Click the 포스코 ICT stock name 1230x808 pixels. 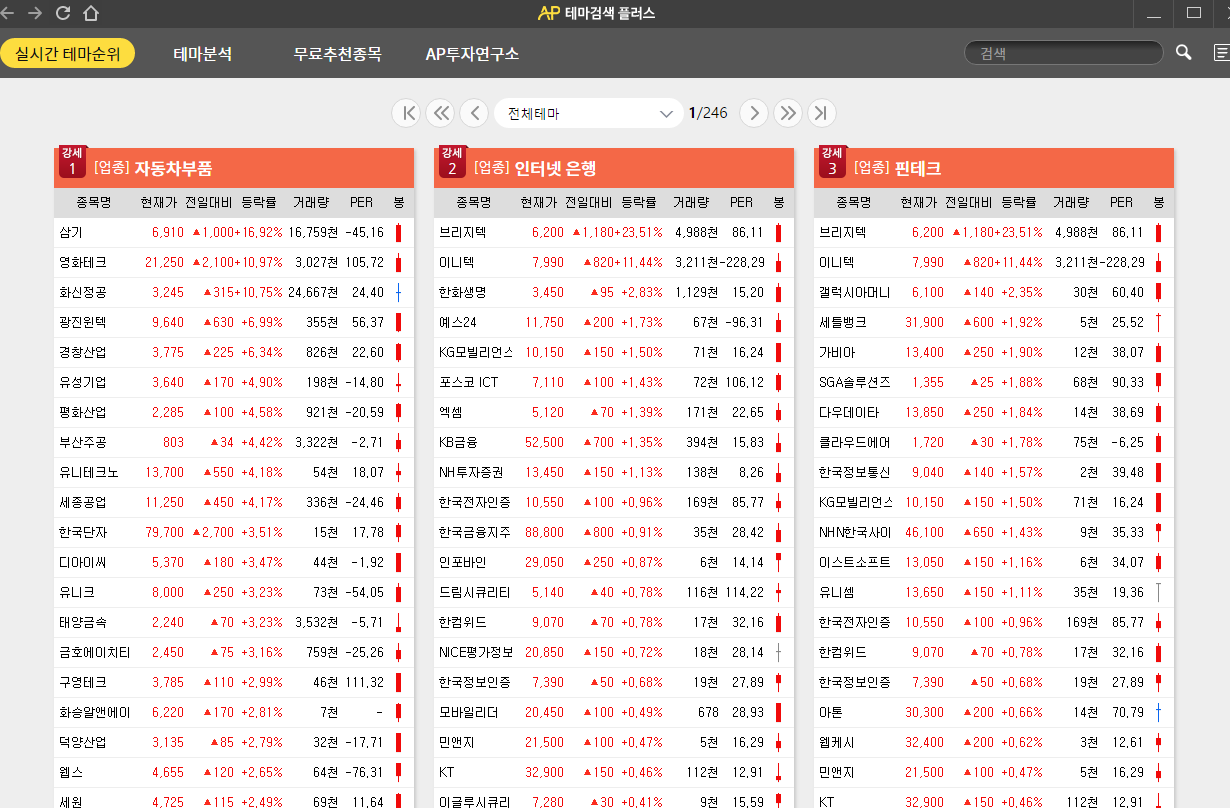(x=468, y=383)
